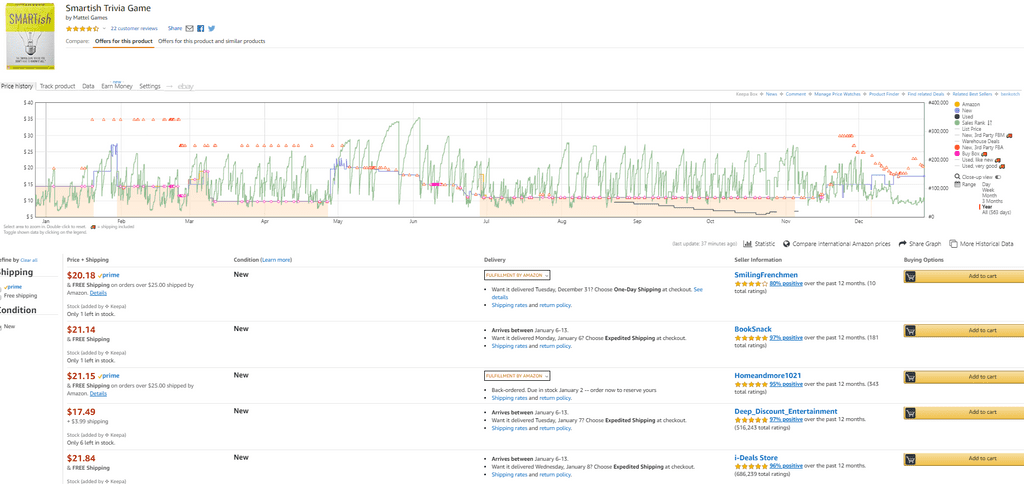The image size is (1024, 484).
Task: Click the email share envelope icon
Action: [x=190, y=29]
